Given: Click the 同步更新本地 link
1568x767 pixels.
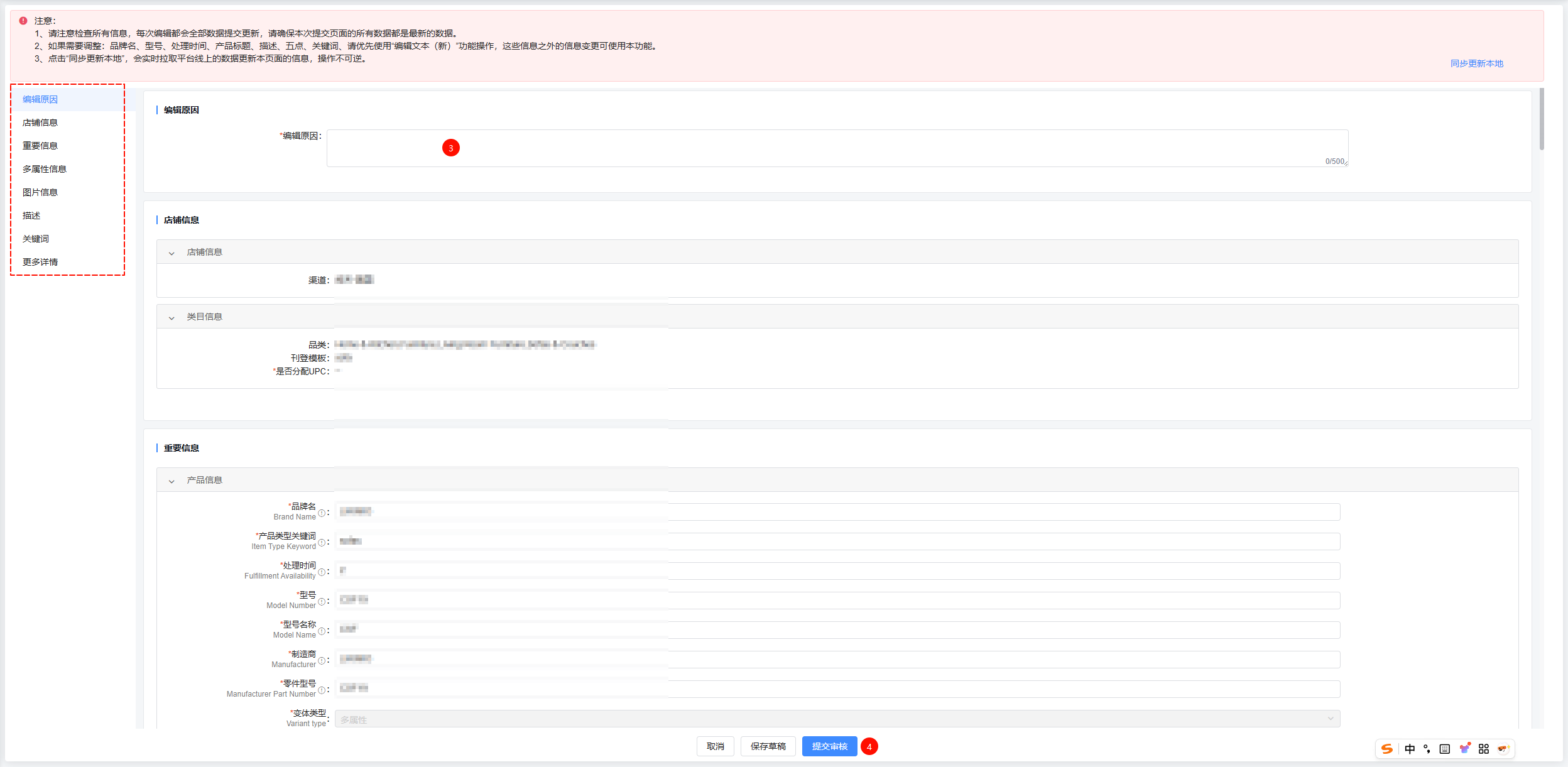Looking at the screenshot, I should tap(1476, 63).
